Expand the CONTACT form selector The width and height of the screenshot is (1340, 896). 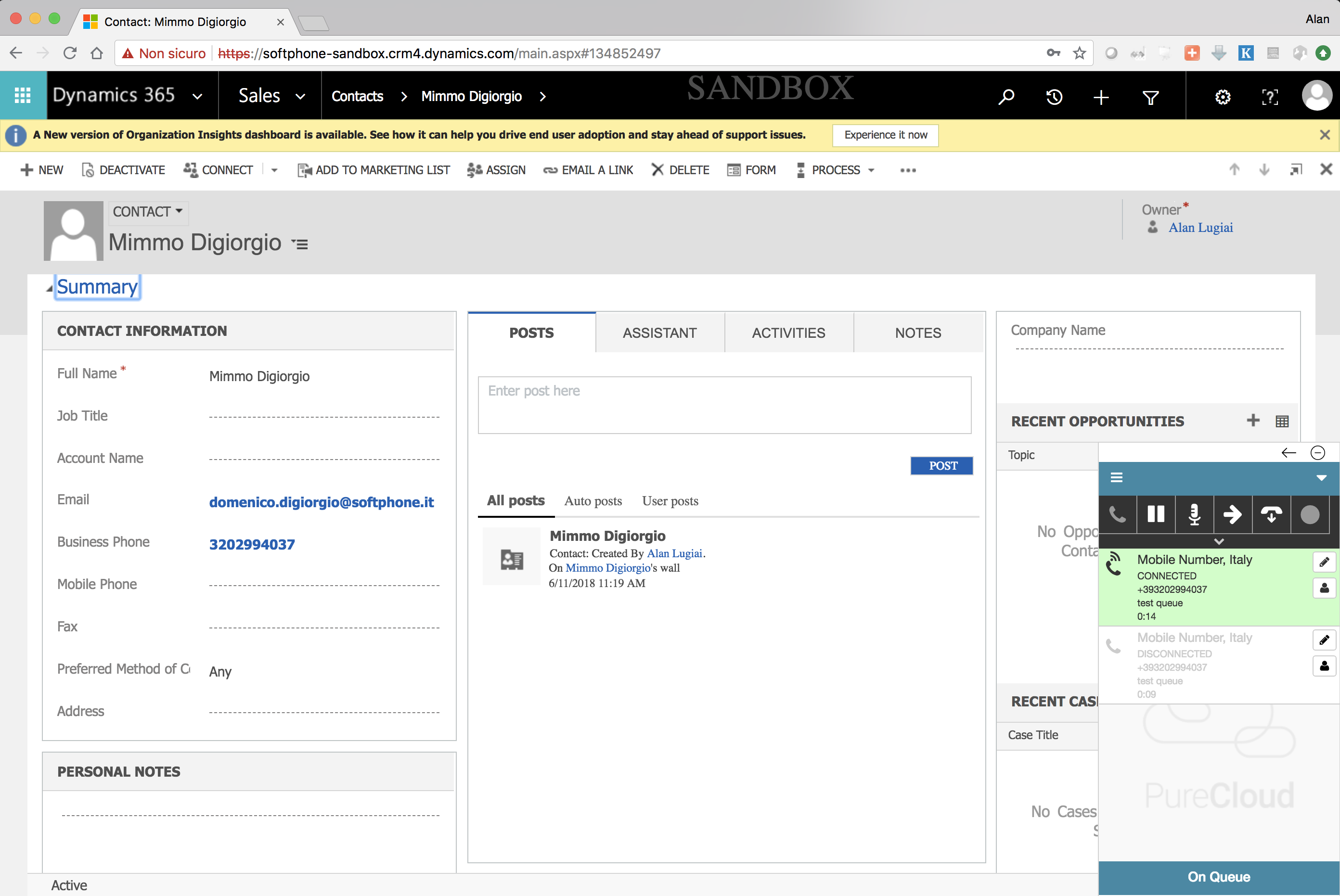tap(147, 211)
